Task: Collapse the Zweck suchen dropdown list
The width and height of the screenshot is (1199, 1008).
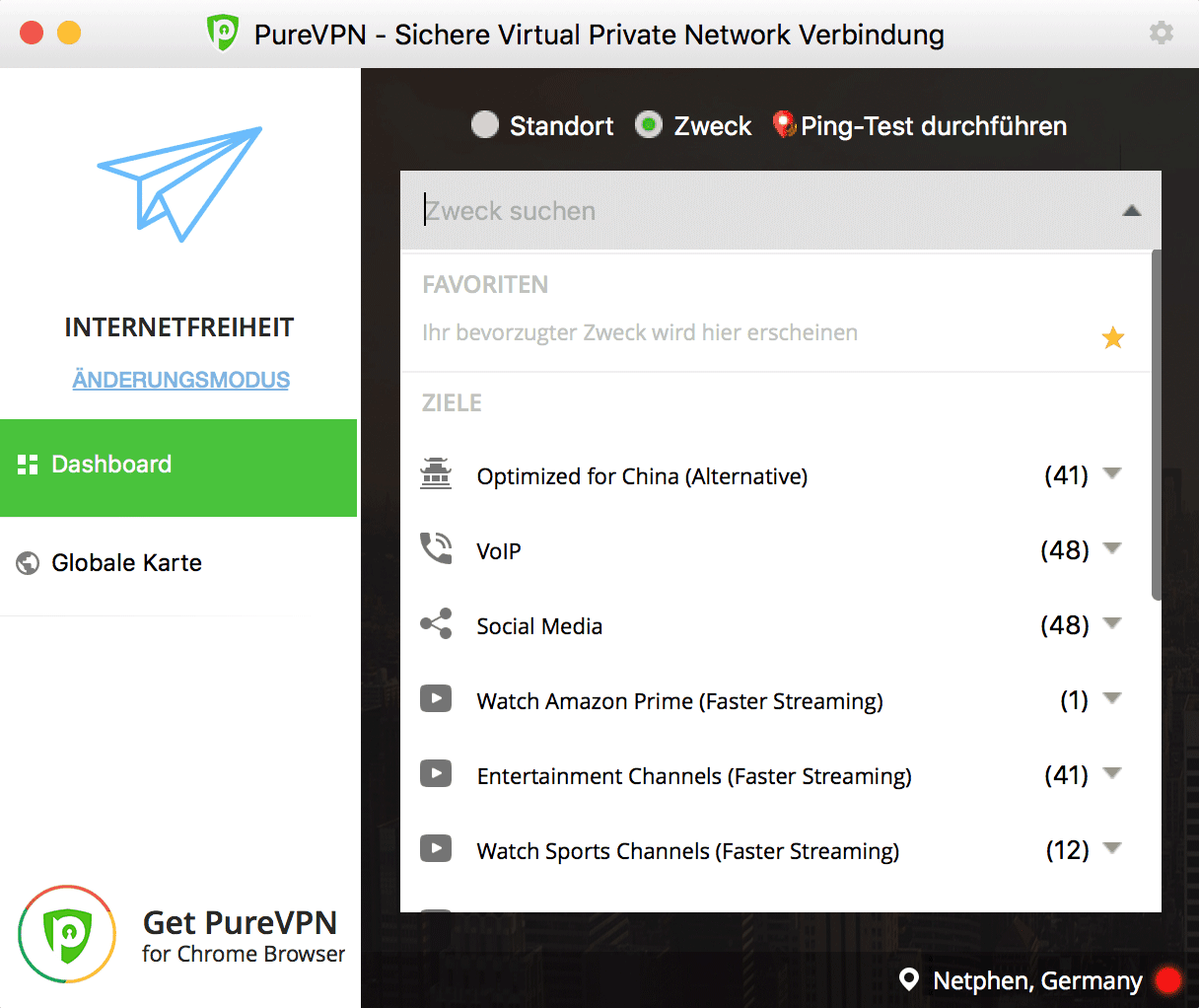Action: point(1132,210)
